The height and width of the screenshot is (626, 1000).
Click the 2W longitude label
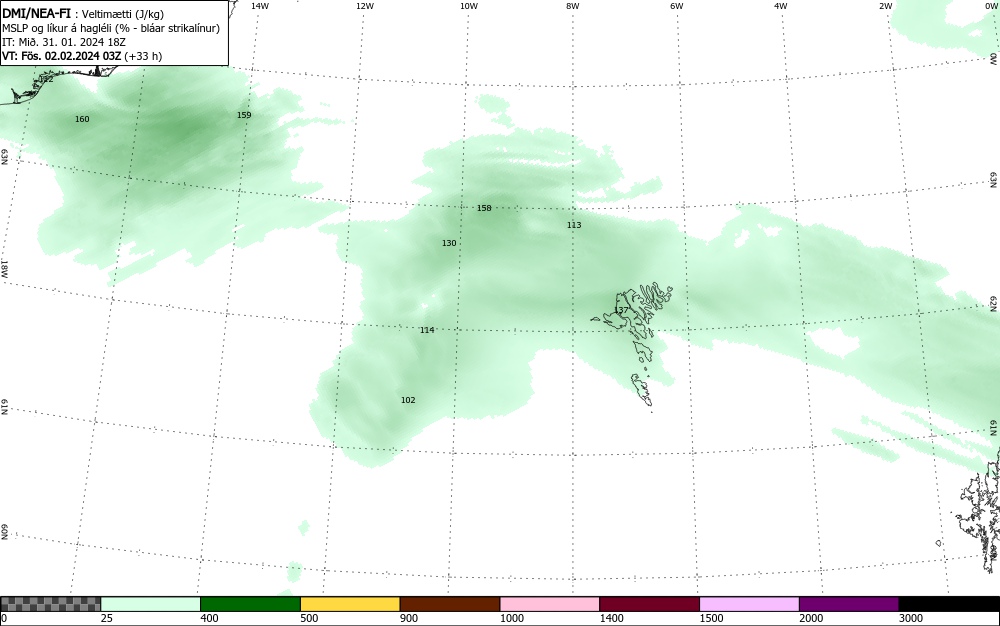[x=885, y=6]
